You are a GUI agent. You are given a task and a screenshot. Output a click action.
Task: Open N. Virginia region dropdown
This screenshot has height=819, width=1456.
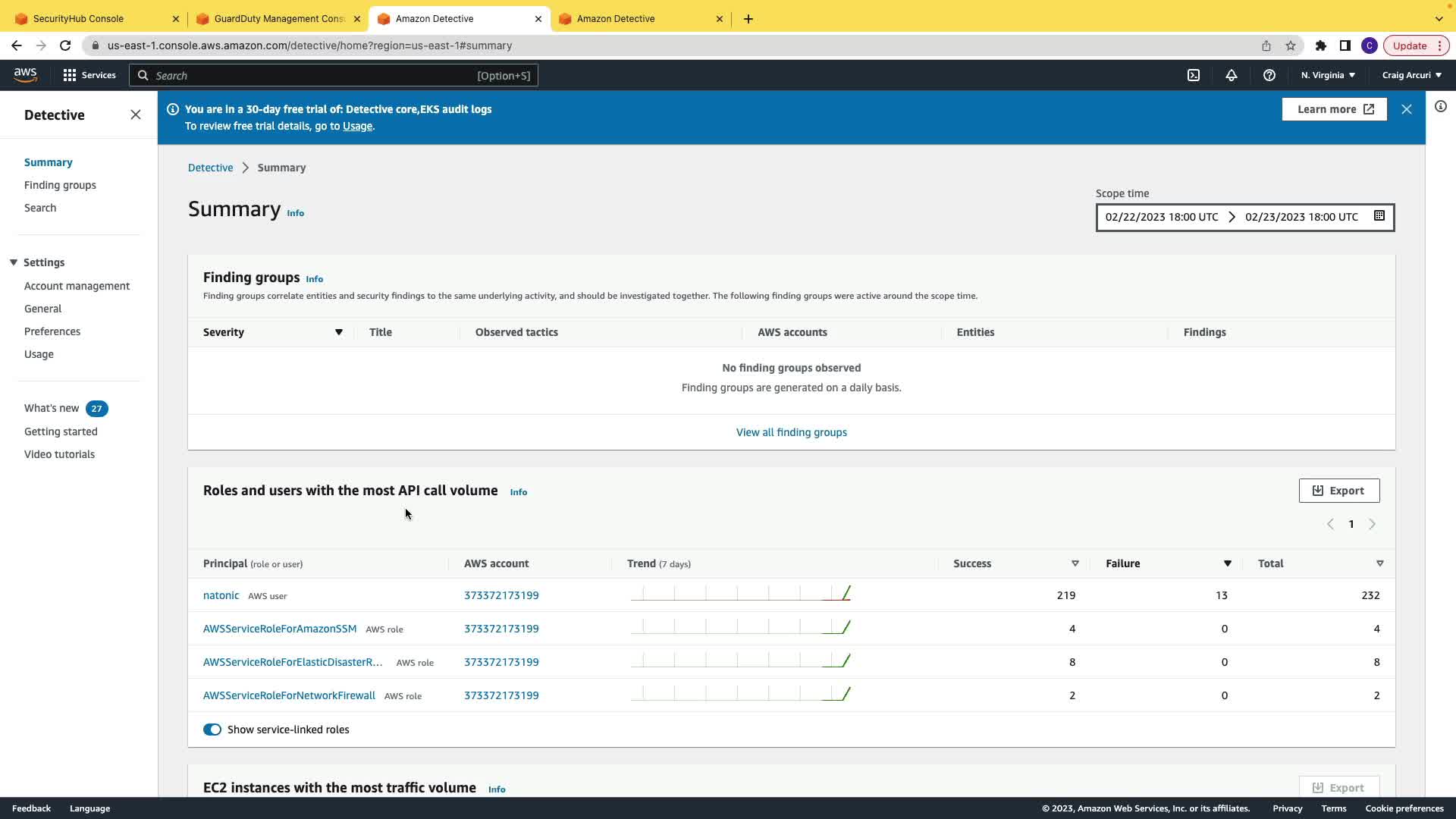1328,75
